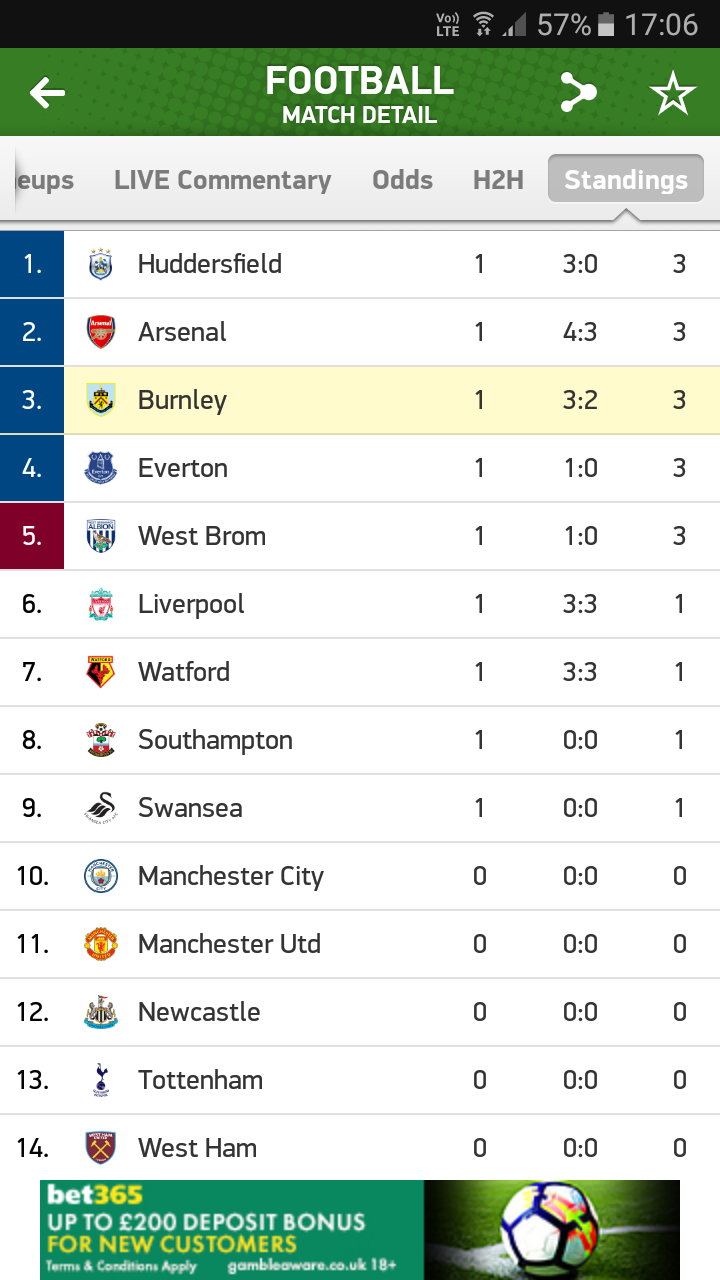Select the West Brom team name

[x=202, y=536]
